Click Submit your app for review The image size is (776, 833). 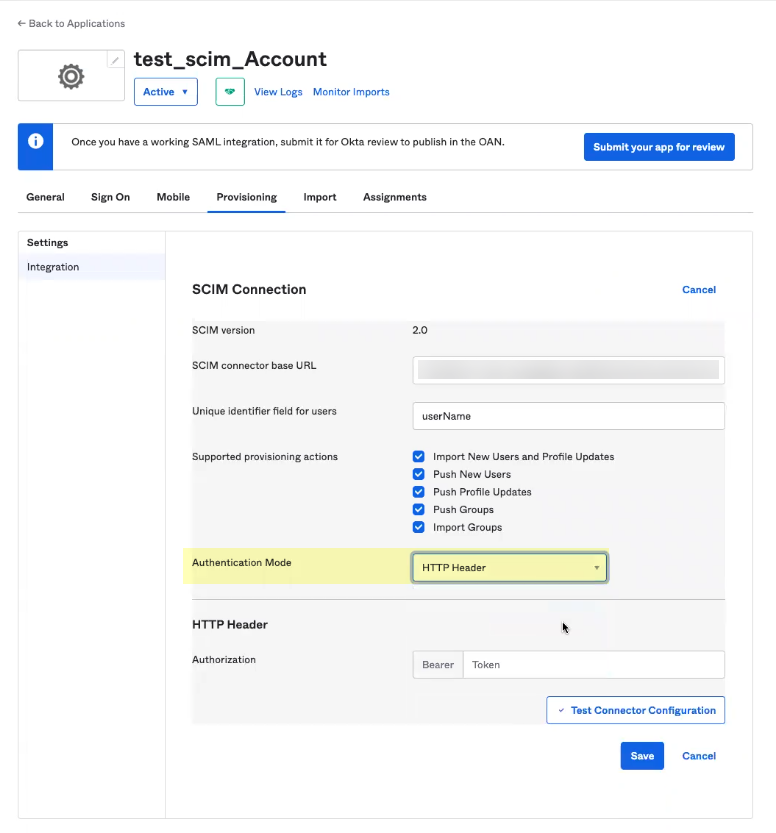pyautogui.click(x=659, y=146)
